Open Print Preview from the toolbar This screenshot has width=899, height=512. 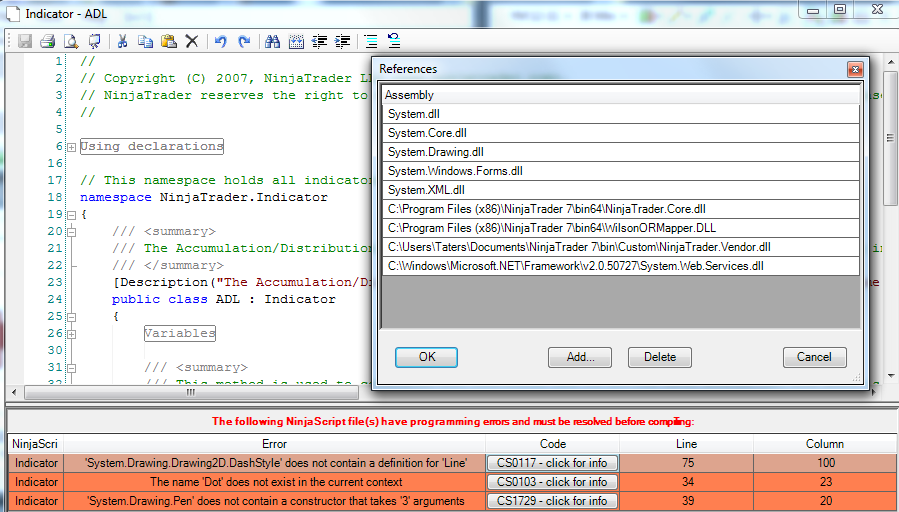click(71, 41)
